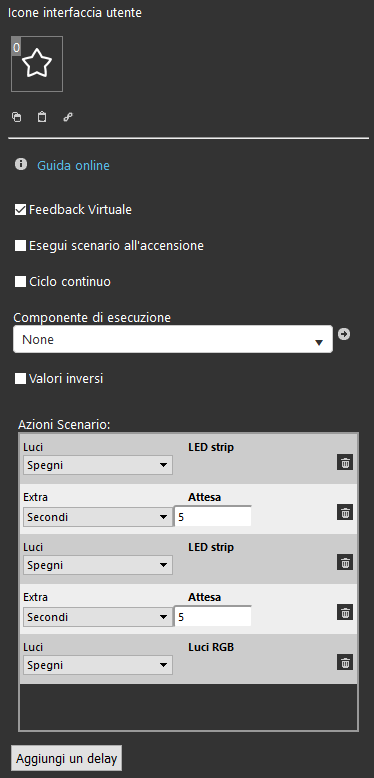Open first LED strip Spegni dropdown

tap(98, 465)
